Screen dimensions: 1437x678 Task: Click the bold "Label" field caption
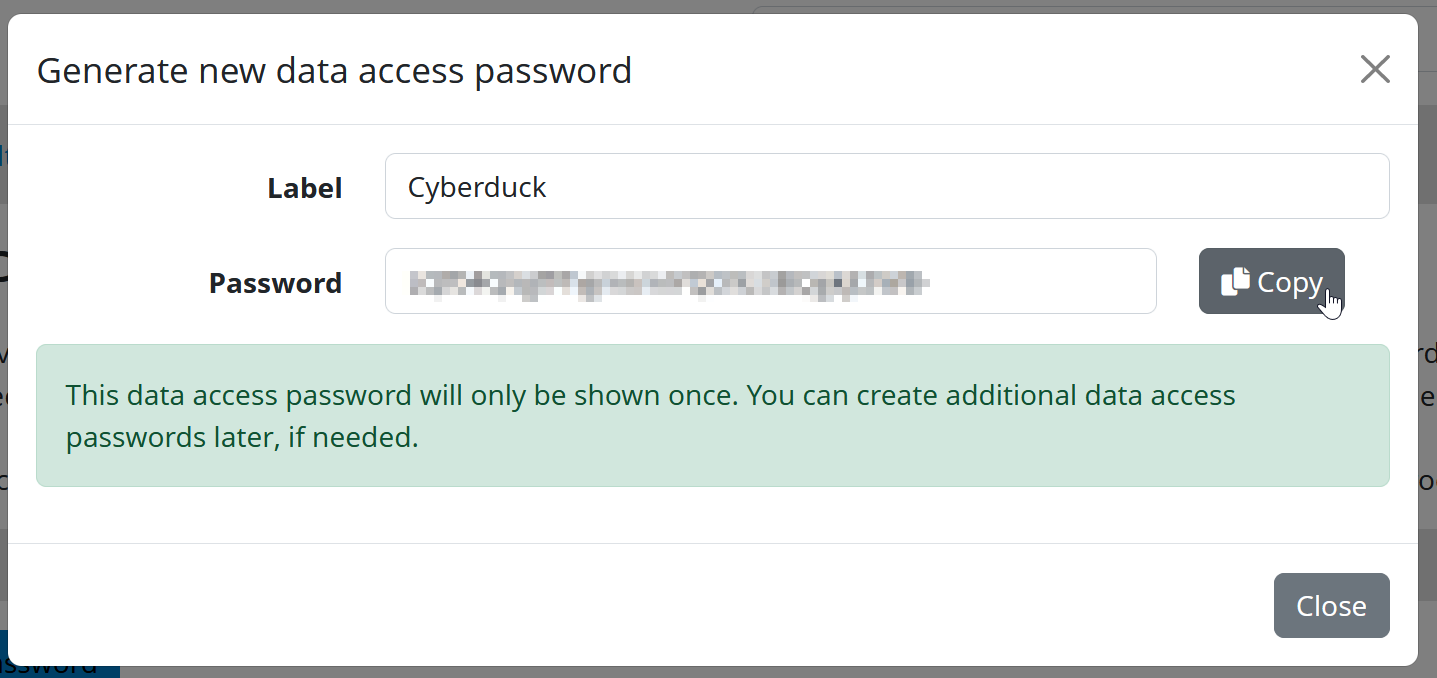pos(305,188)
